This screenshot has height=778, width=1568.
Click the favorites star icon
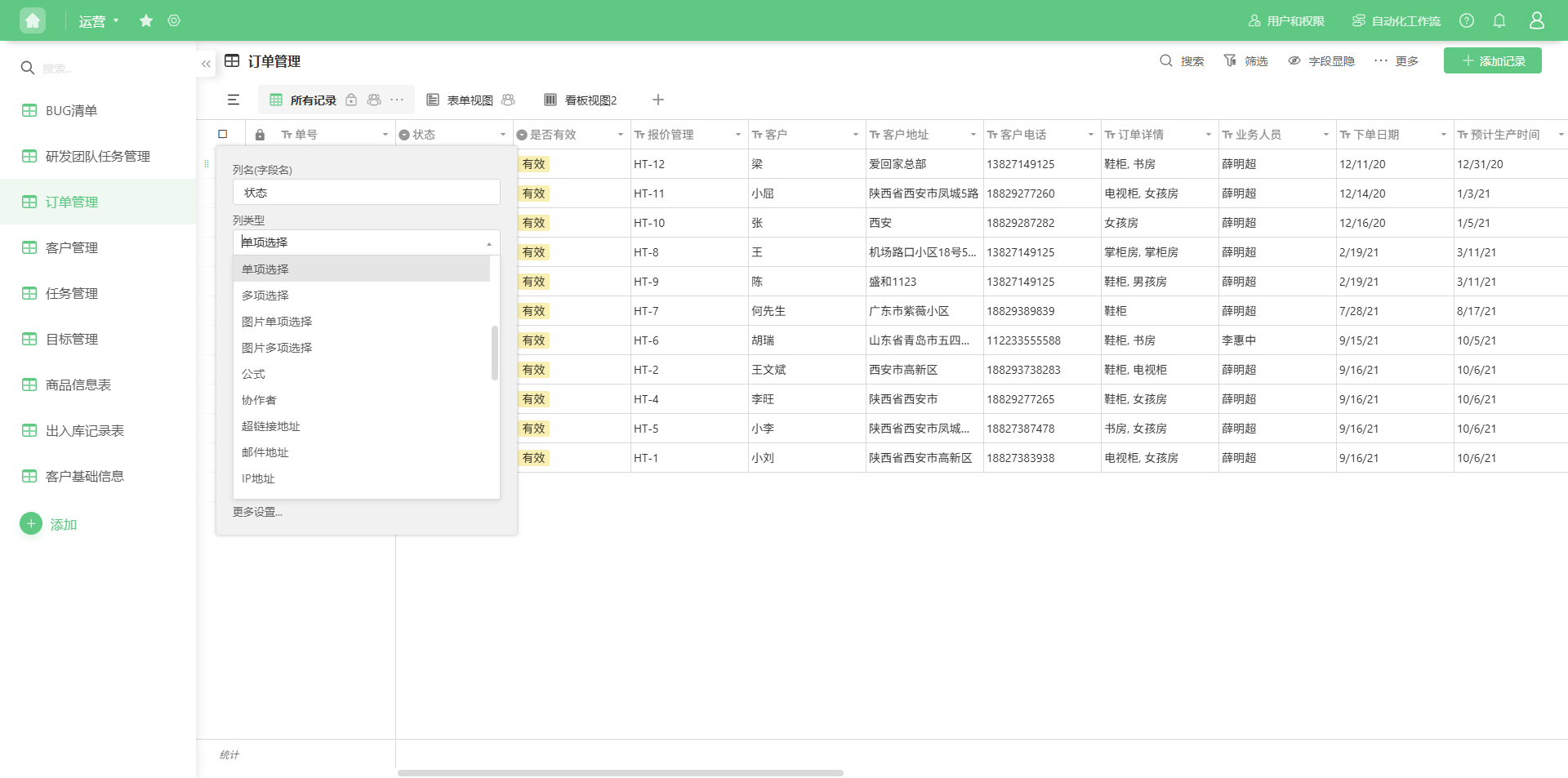[146, 20]
